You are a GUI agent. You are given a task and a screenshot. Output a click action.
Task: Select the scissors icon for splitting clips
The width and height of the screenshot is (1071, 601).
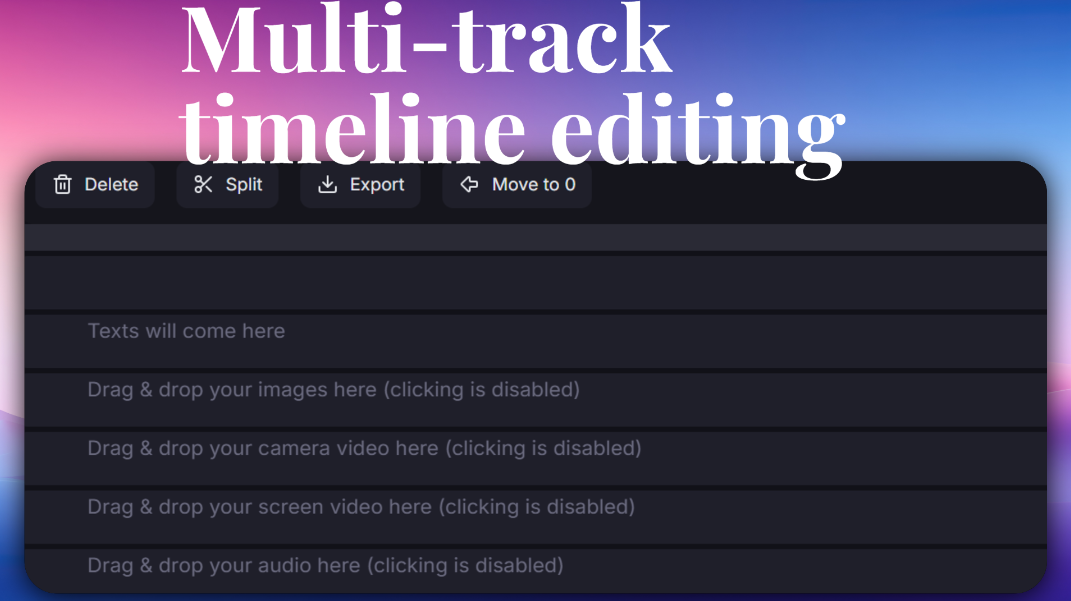203,184
